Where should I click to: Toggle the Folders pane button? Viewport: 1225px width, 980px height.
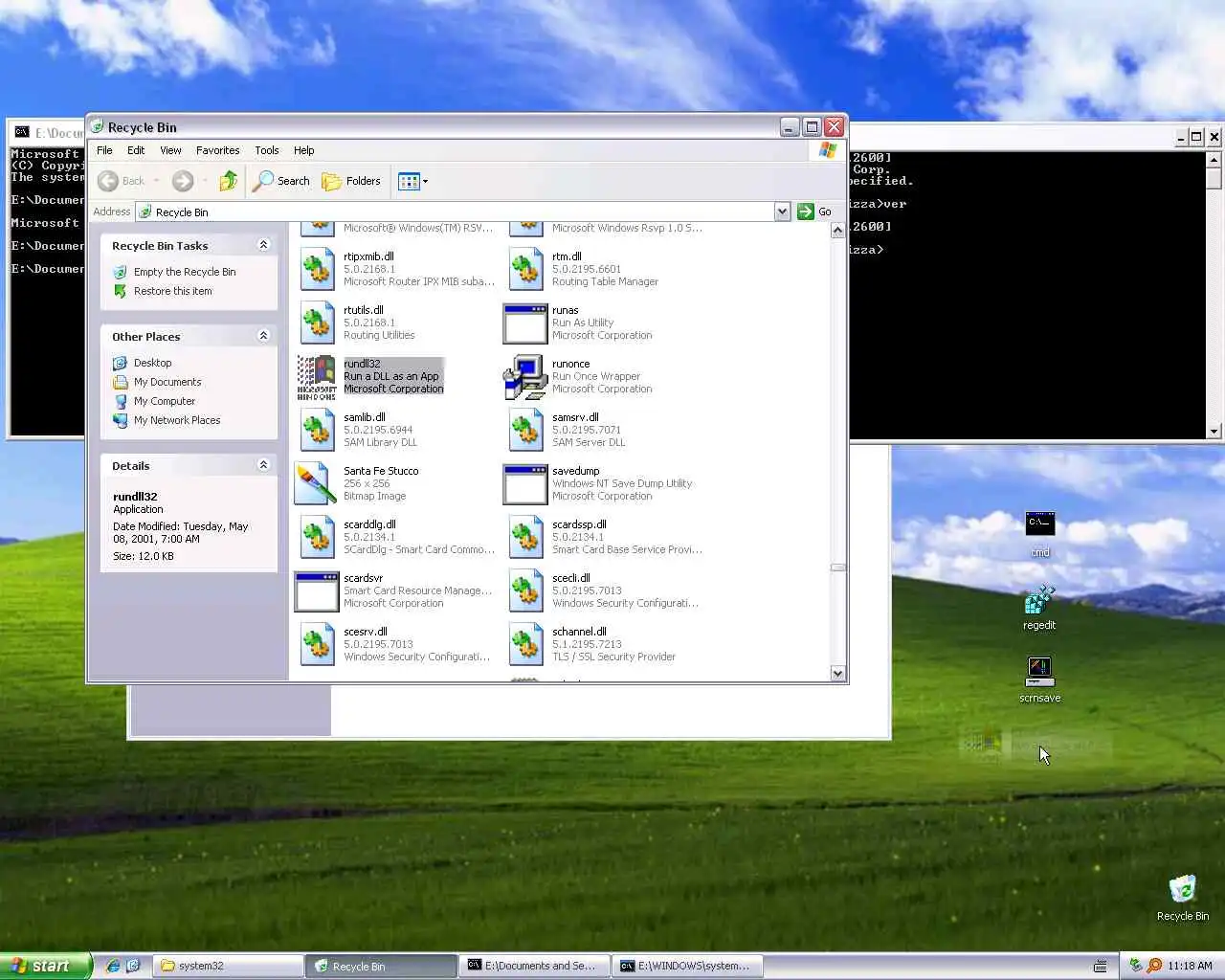(351, 181)
